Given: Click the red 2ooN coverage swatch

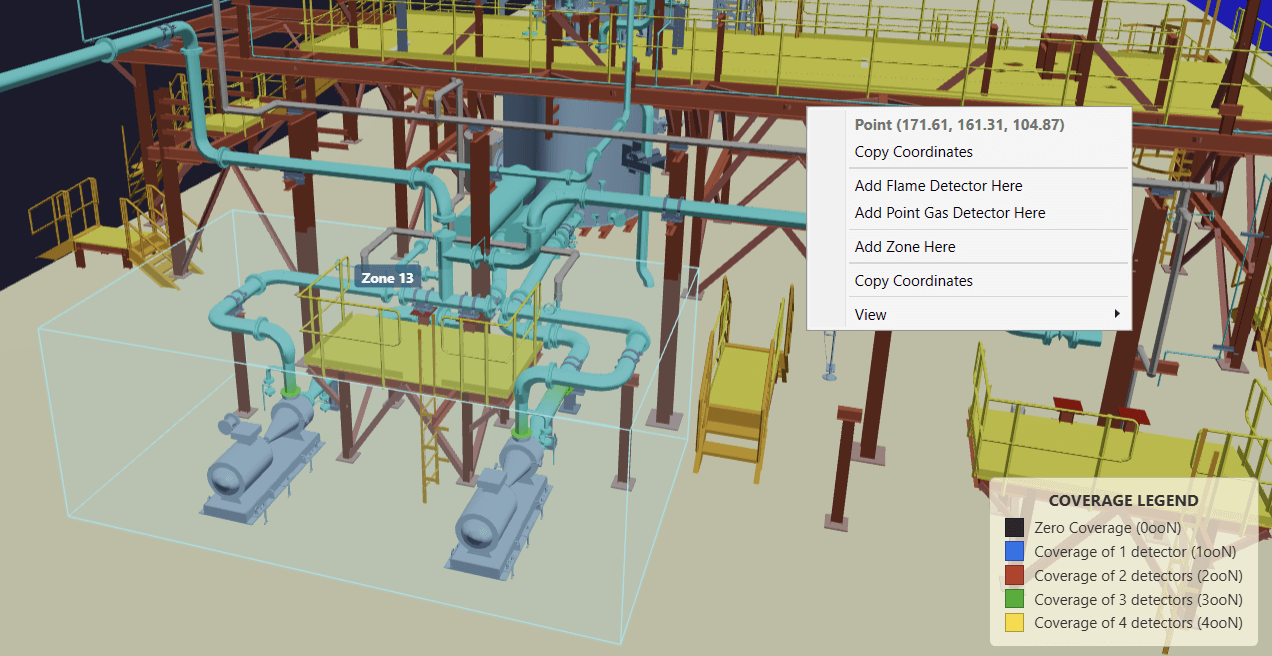Looking at the screenshot, I should (1014, 575).
